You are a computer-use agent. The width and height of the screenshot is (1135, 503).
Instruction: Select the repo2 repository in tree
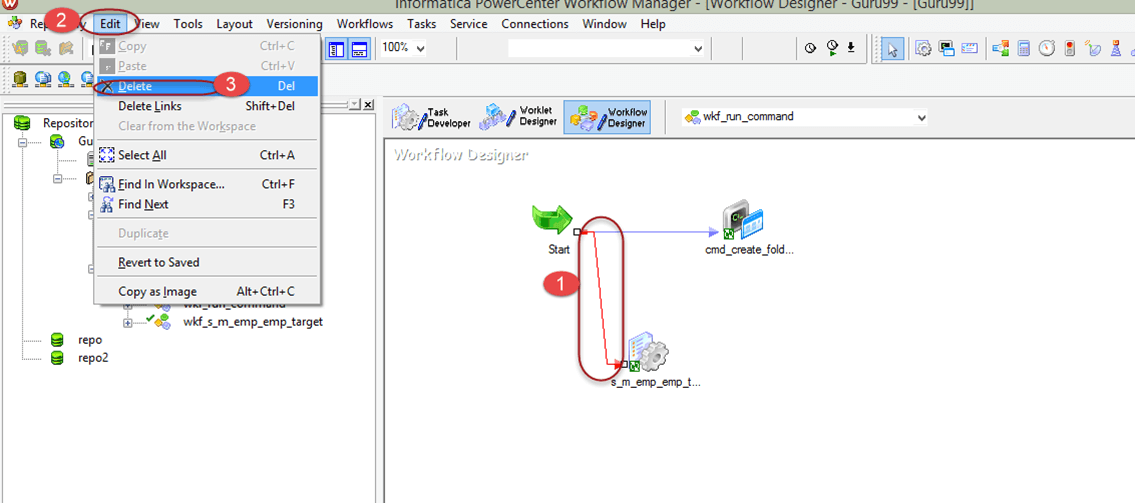click(x=92, y=358)
